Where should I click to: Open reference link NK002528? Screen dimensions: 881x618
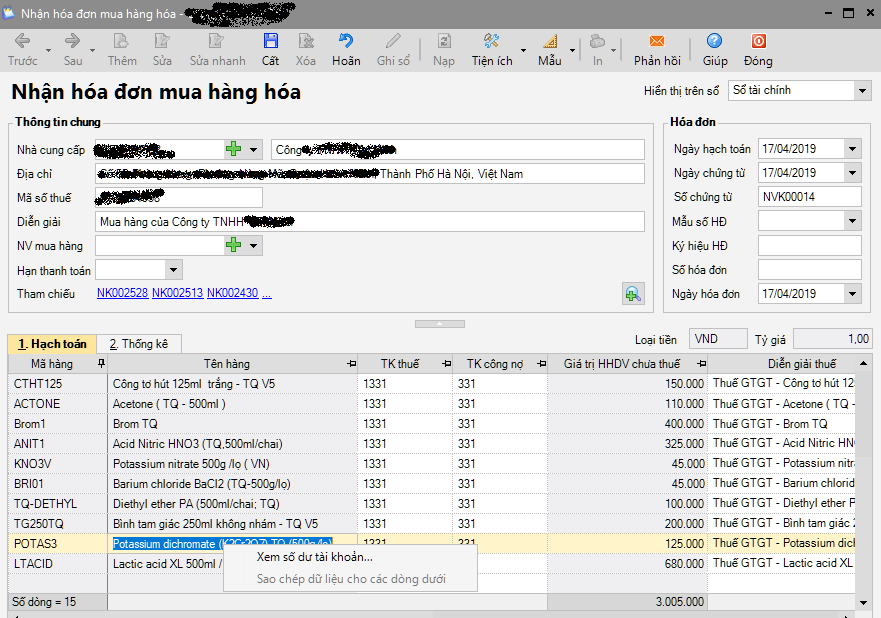coord(122,294)
